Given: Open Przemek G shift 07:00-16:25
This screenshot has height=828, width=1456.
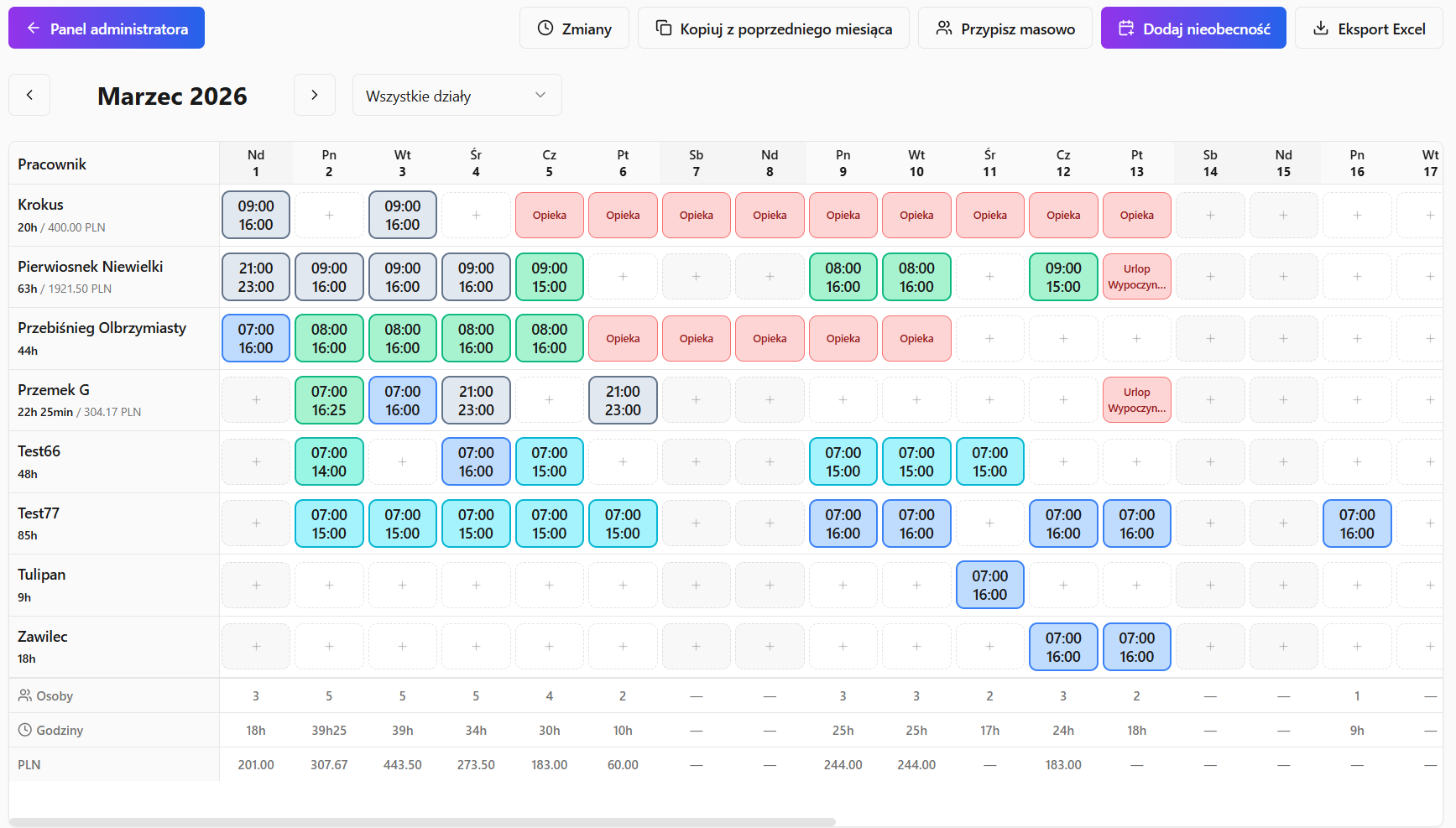Looking at the screenshot, I should pos(329,400).
